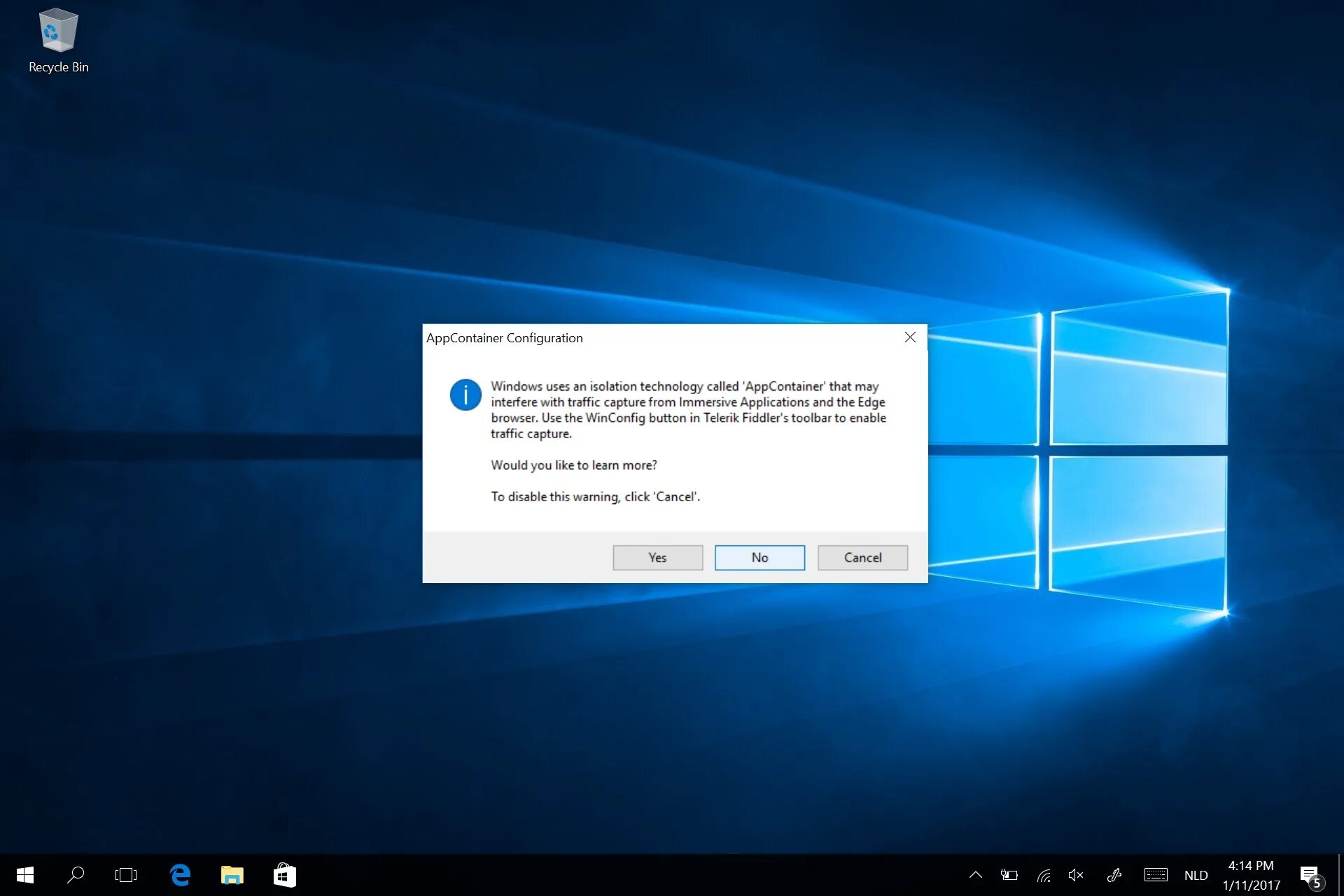Open the Windows Start menu
Screen dimensions: 1344x896
click(25, 875)
